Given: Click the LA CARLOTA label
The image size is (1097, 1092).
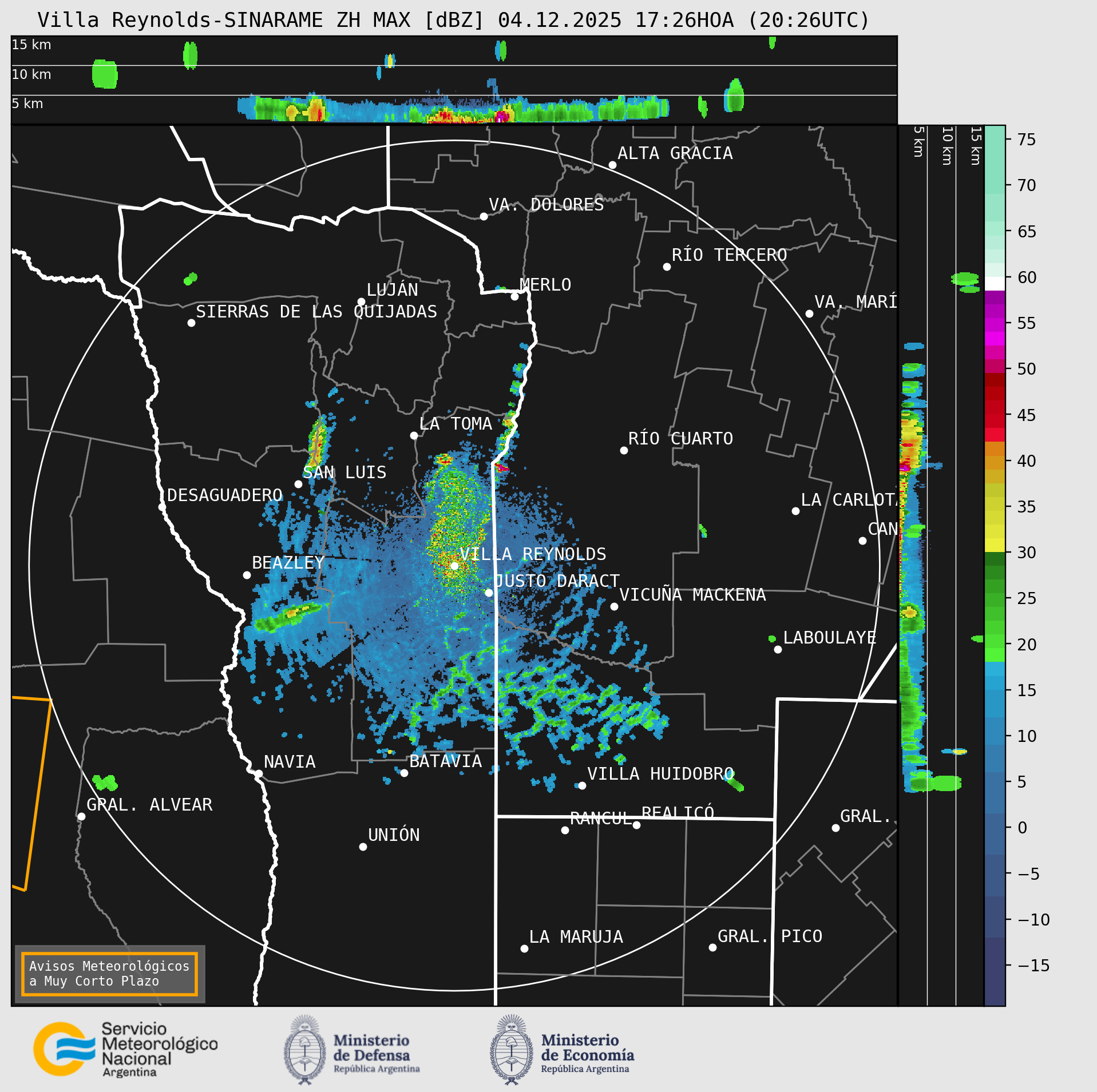Looking at the screenshot, I should [849, 500].
